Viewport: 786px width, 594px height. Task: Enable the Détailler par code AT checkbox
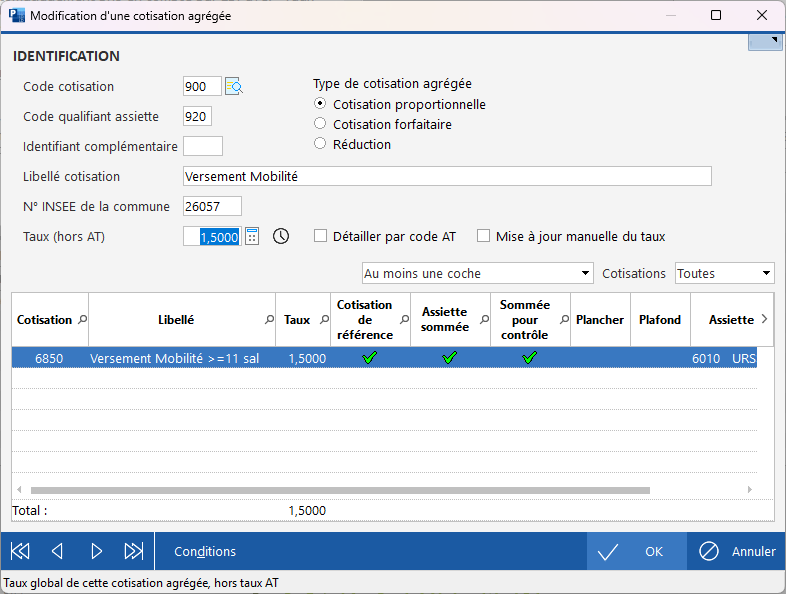(321, 237)
